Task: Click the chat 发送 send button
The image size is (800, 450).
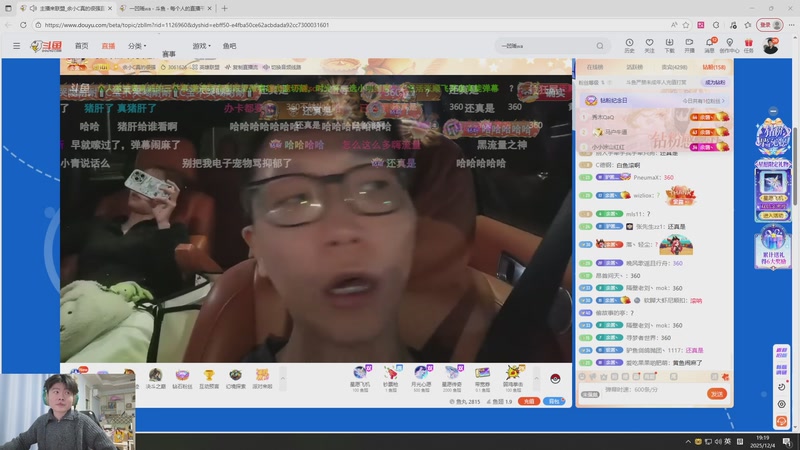Action: pyautogui.click(x=716, y=393)
